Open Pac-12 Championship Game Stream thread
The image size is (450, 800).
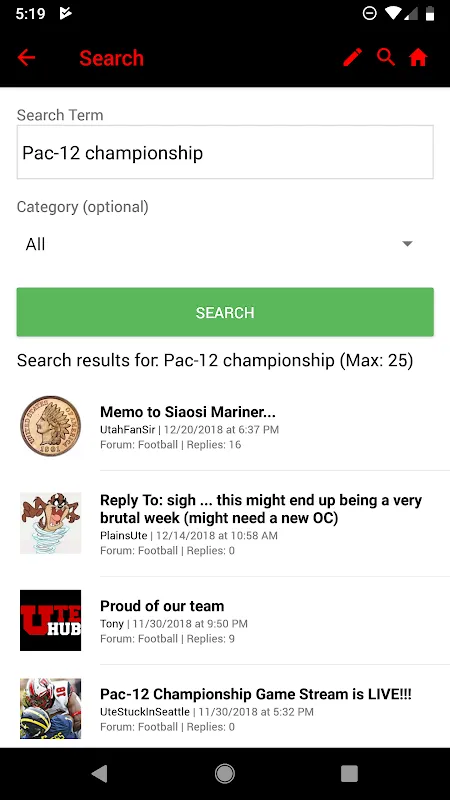pos(256,694)
